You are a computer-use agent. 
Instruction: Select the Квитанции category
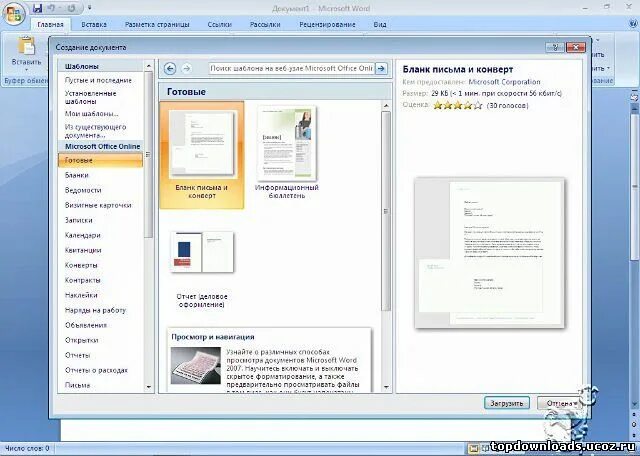click(x=83, y=250)
